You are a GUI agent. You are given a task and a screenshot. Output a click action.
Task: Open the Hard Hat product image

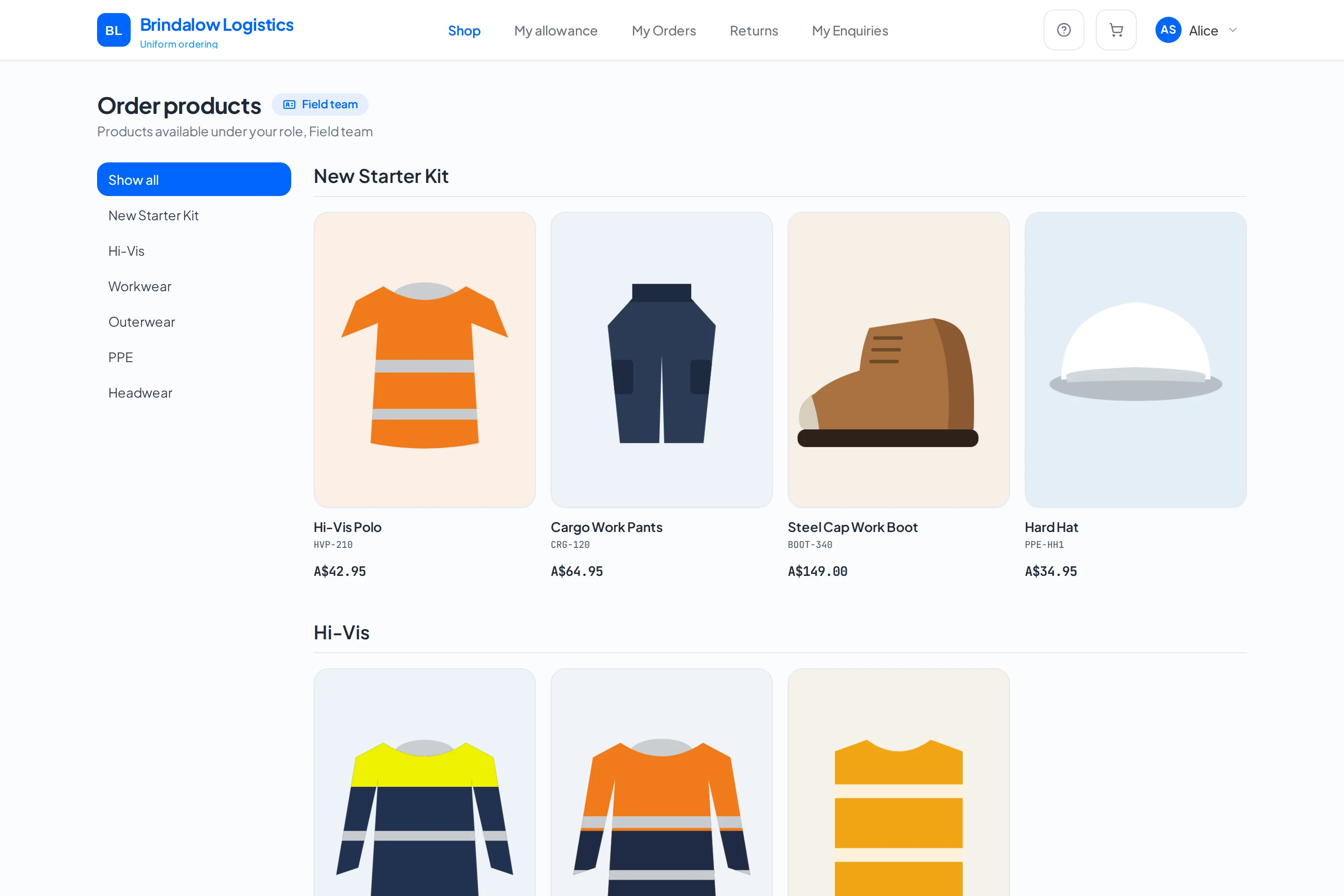(1135, 359)
